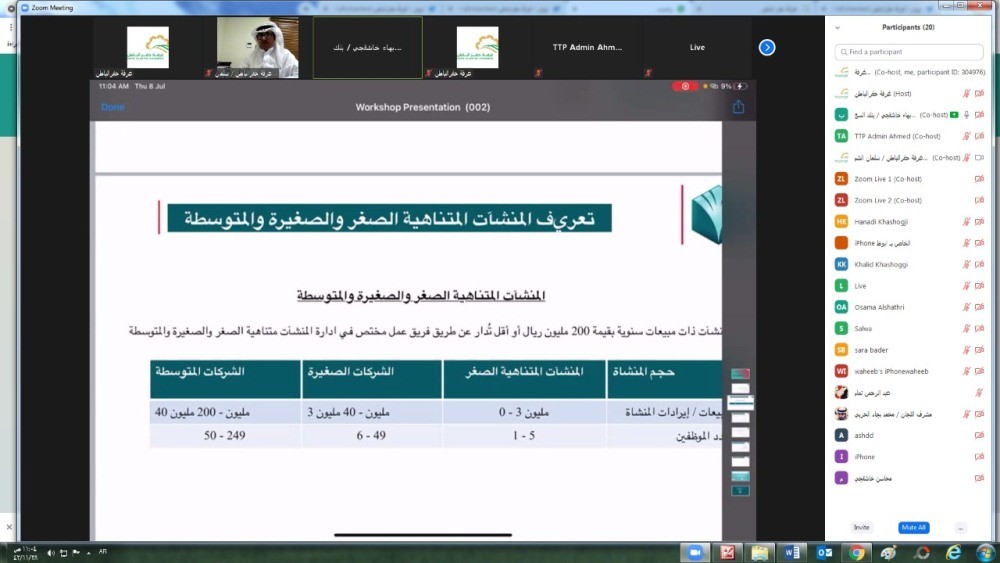Viewport: 1000px width, 563px height.
Task: Collapse the Participants panel using its chevron
Action: (837, 28)
